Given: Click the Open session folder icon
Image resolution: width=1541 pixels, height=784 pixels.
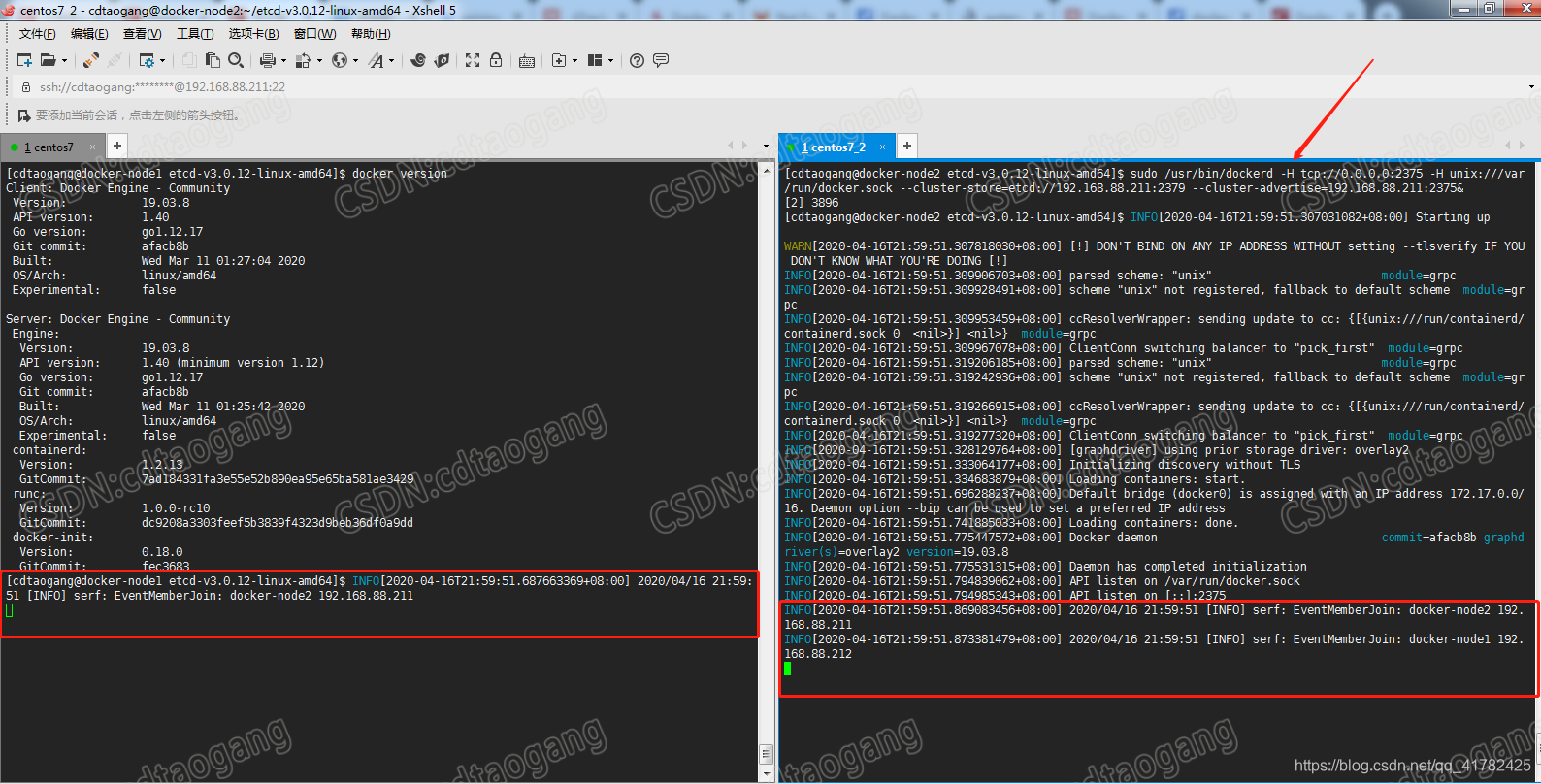Looking at the screenshot, I should (x=49, y=60).
